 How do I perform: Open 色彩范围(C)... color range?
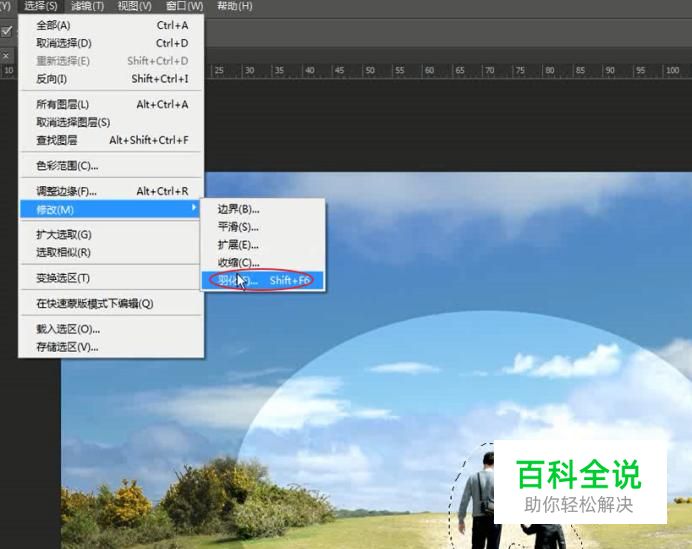click(x=111, y=165)
